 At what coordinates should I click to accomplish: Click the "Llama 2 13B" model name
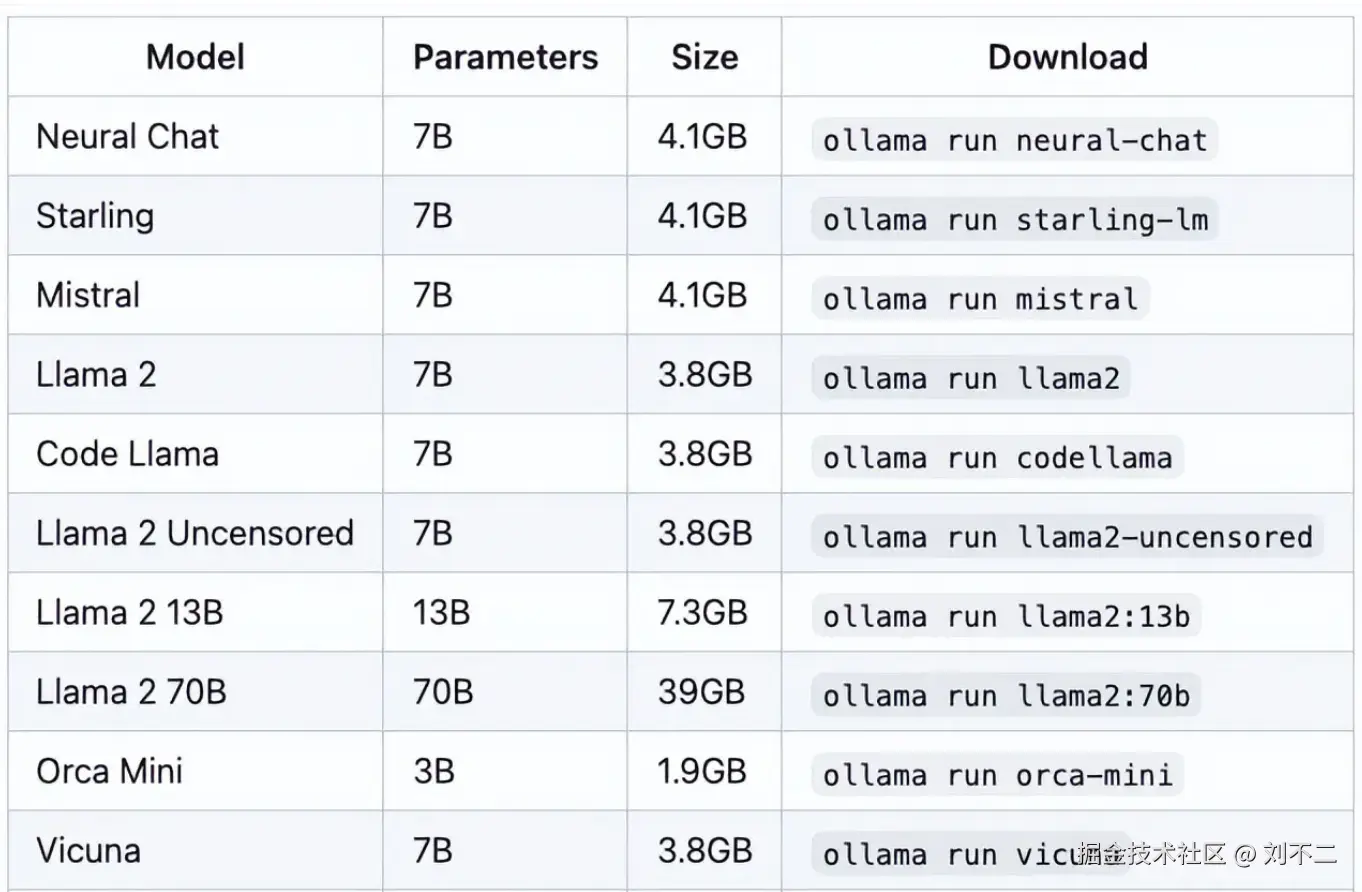pyautogui.click(x=129, y=613)
